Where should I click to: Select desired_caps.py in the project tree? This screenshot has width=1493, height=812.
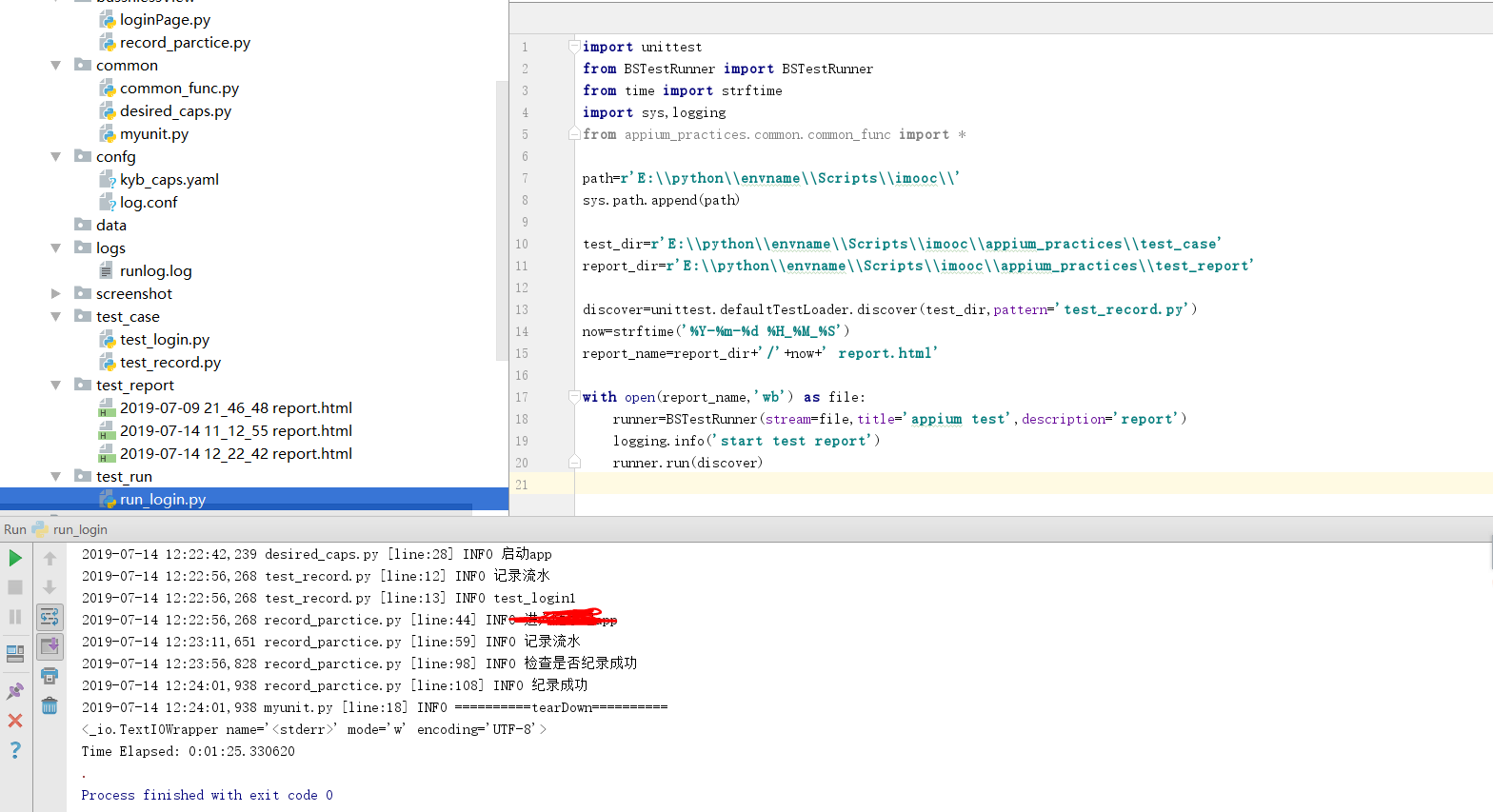[175, 111]
